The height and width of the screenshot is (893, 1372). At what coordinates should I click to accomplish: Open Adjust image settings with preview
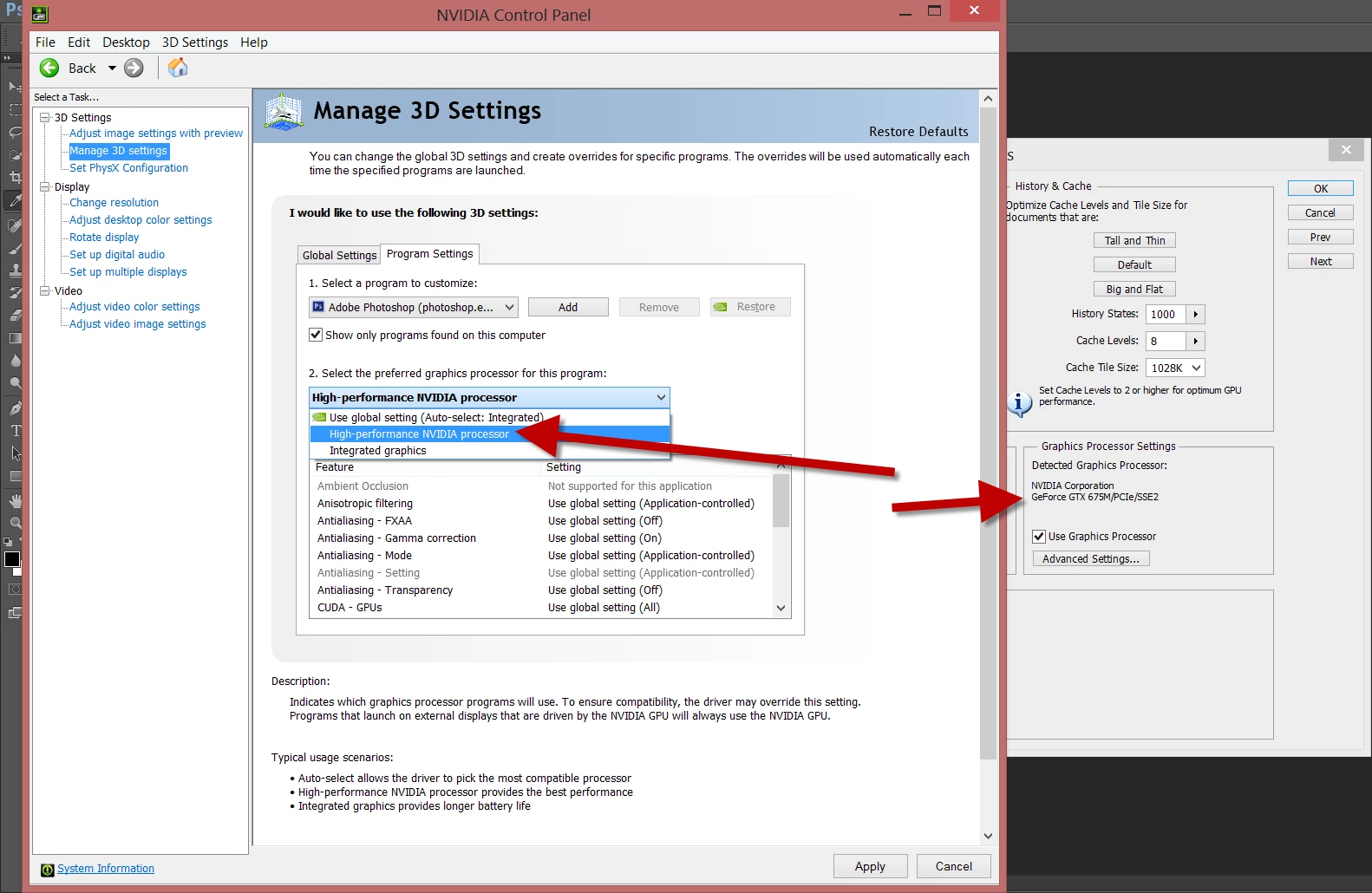coord(156,134)
